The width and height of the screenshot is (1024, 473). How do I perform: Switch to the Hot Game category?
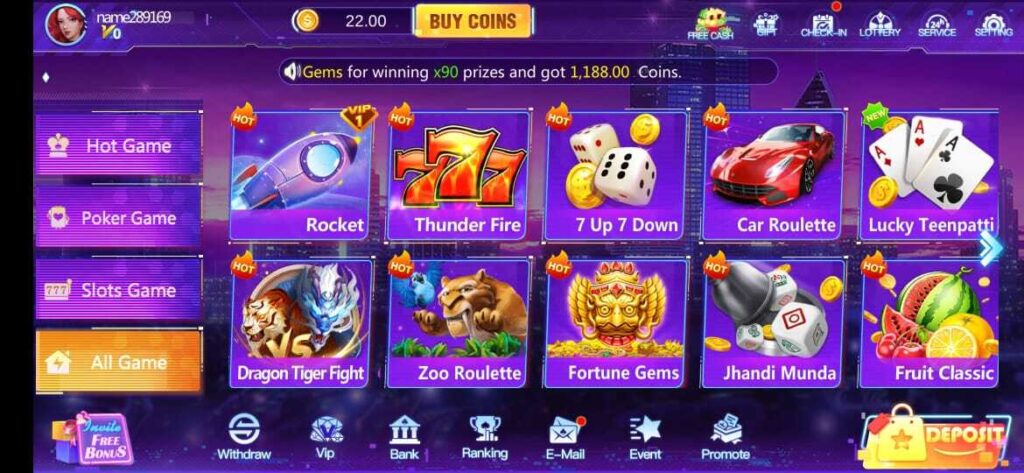pos(118,145)
